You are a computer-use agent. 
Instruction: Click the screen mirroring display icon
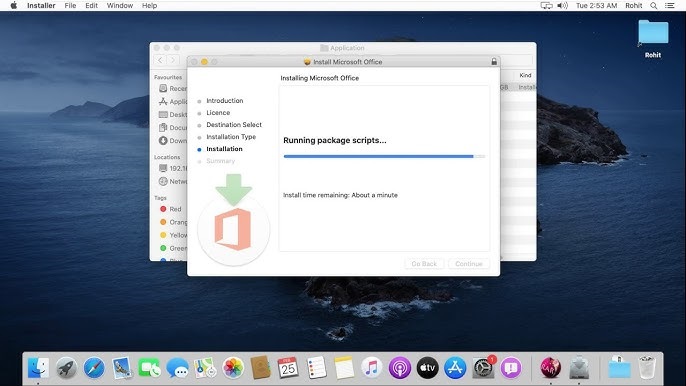546,6
